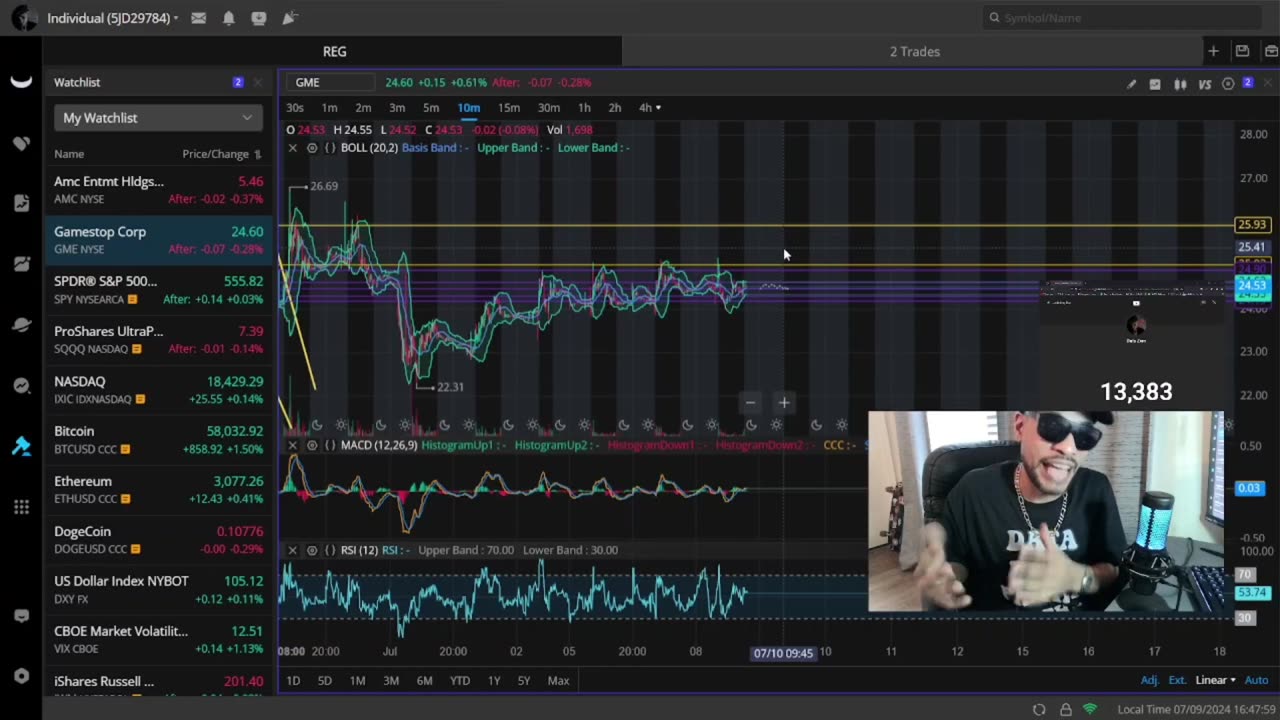This screenshot has width=1280, height=720.
Task: Open the heart favorites sidebar icon
Action: (x=21, y=143)
